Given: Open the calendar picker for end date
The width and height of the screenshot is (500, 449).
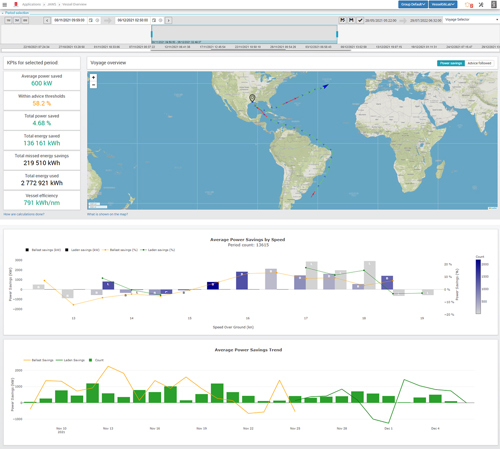Looking at the screenshot, I should pos(154,20).
